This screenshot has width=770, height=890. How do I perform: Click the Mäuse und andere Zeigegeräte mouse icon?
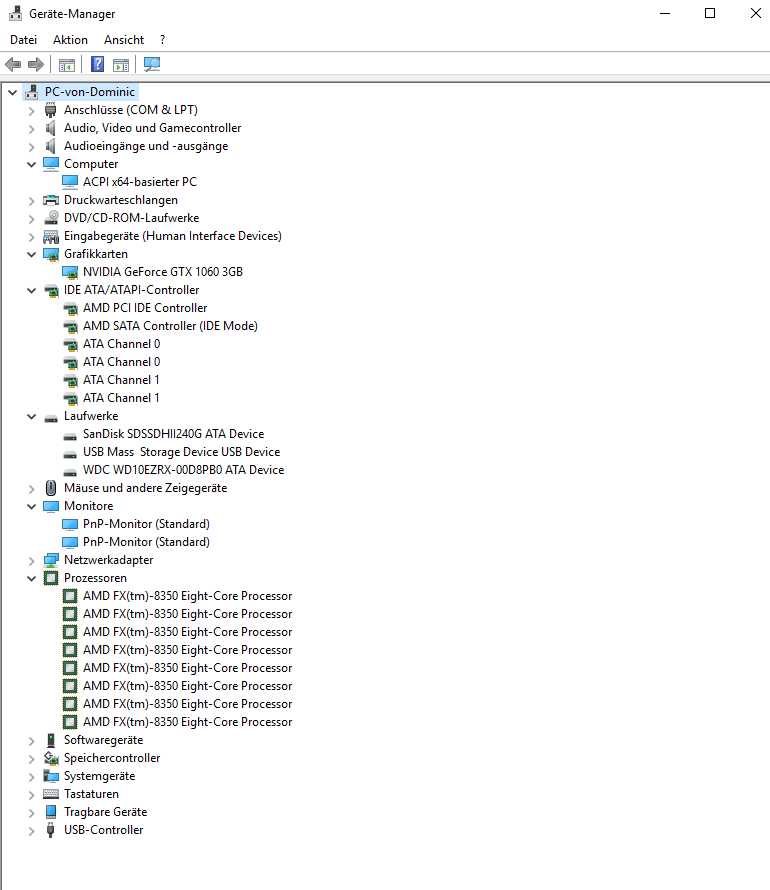click(51, 488)
